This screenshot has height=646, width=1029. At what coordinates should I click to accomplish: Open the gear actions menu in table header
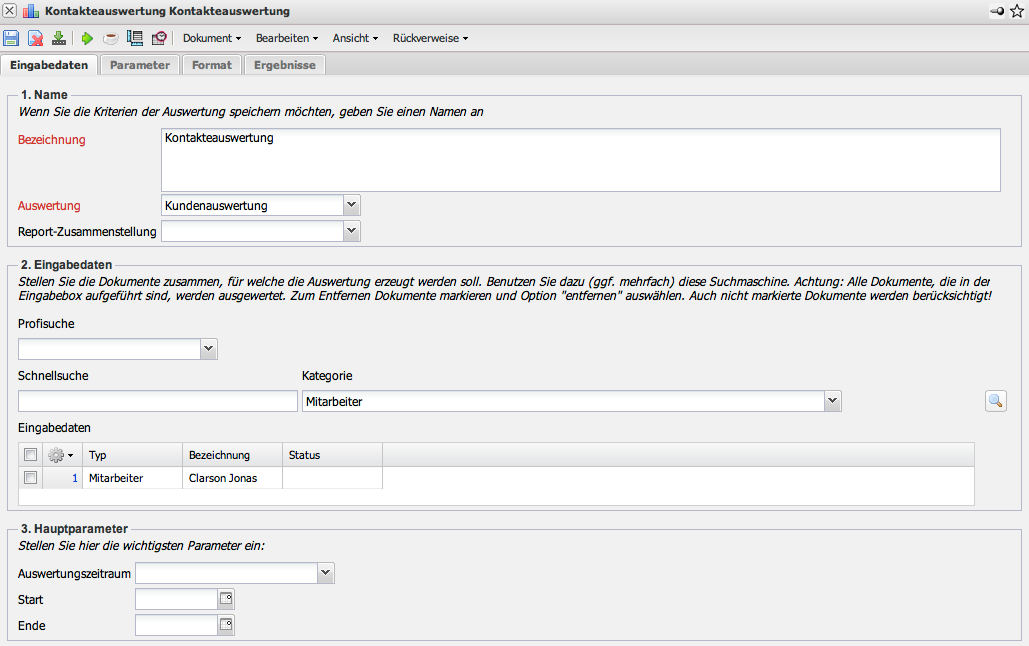pyautogui.click(x=60, y=455)
